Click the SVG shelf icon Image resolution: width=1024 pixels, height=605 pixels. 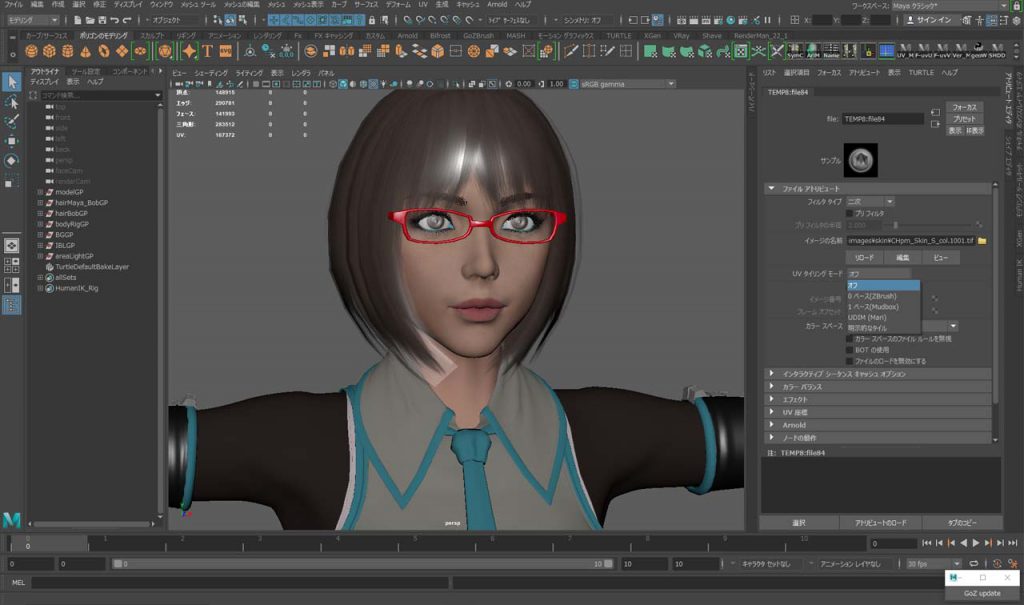[226, 51]
